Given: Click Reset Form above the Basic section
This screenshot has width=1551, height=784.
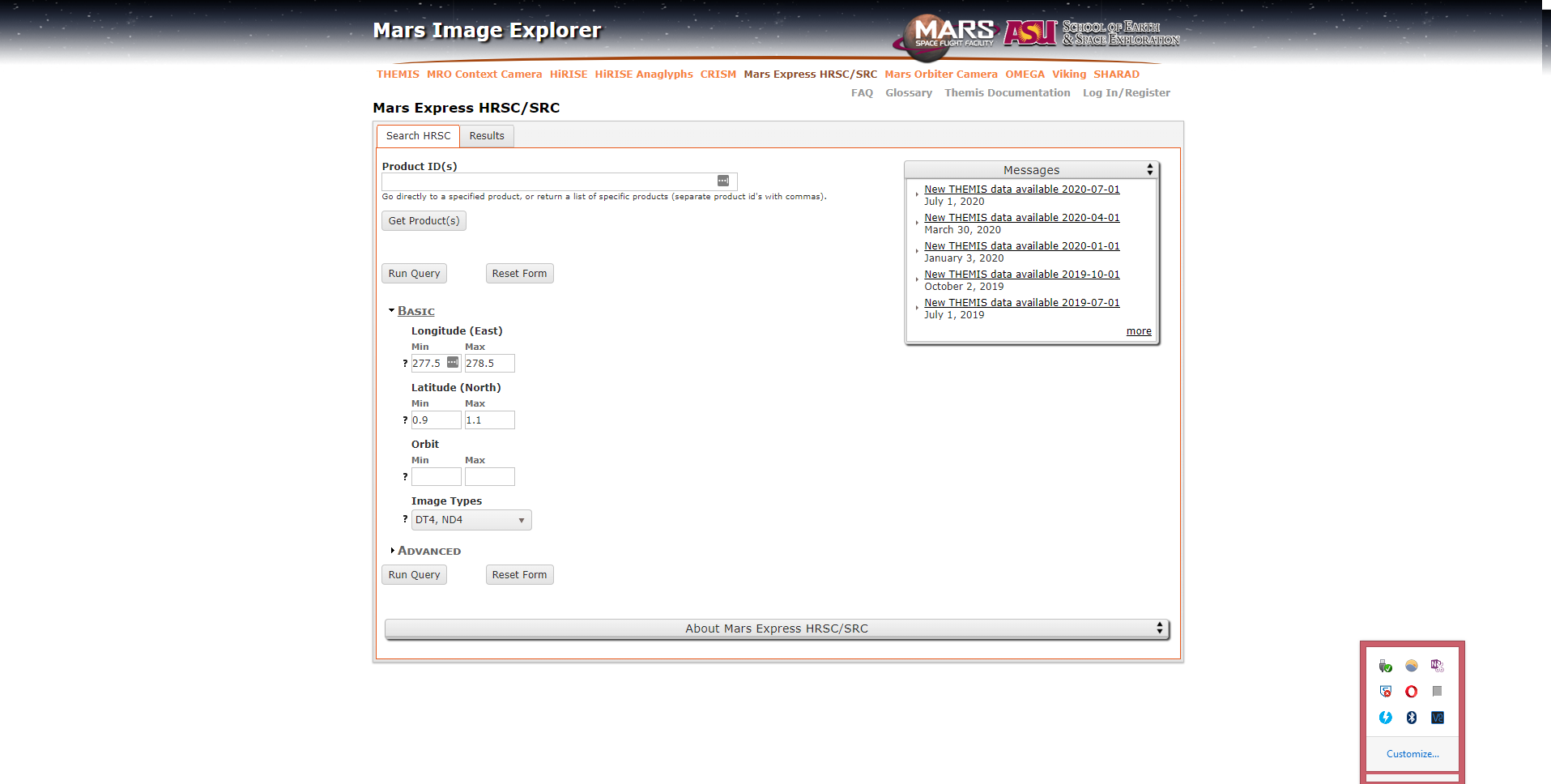Looking at the screenshot, I should (x=519, y=274).
